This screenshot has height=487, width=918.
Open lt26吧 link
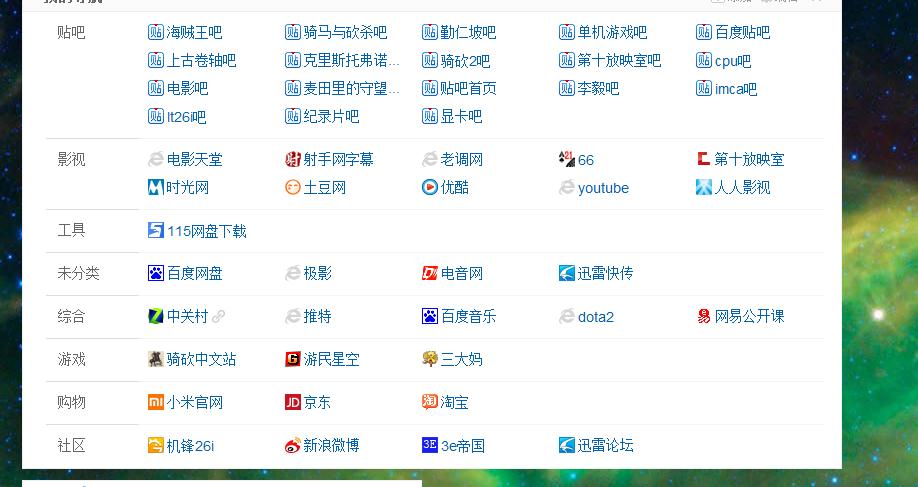click(186, 116)
